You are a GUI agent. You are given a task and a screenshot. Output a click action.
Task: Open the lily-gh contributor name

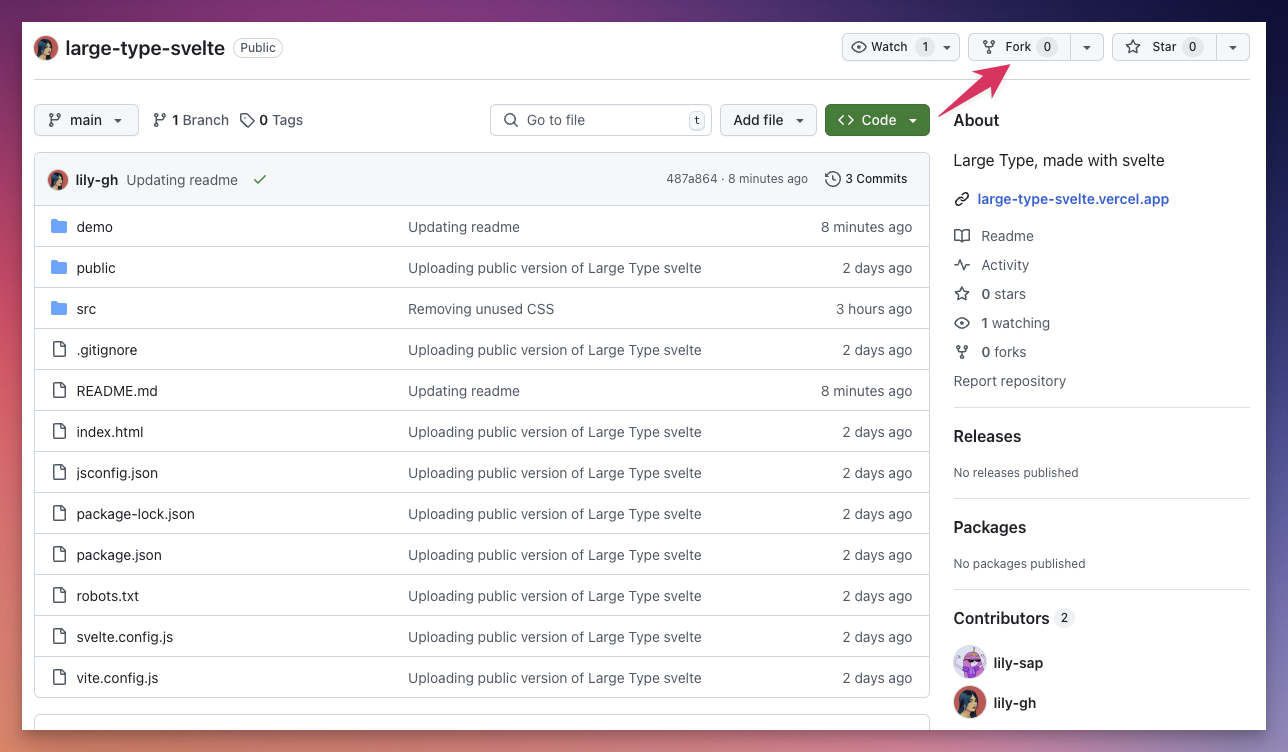(x=1015, y=703)
